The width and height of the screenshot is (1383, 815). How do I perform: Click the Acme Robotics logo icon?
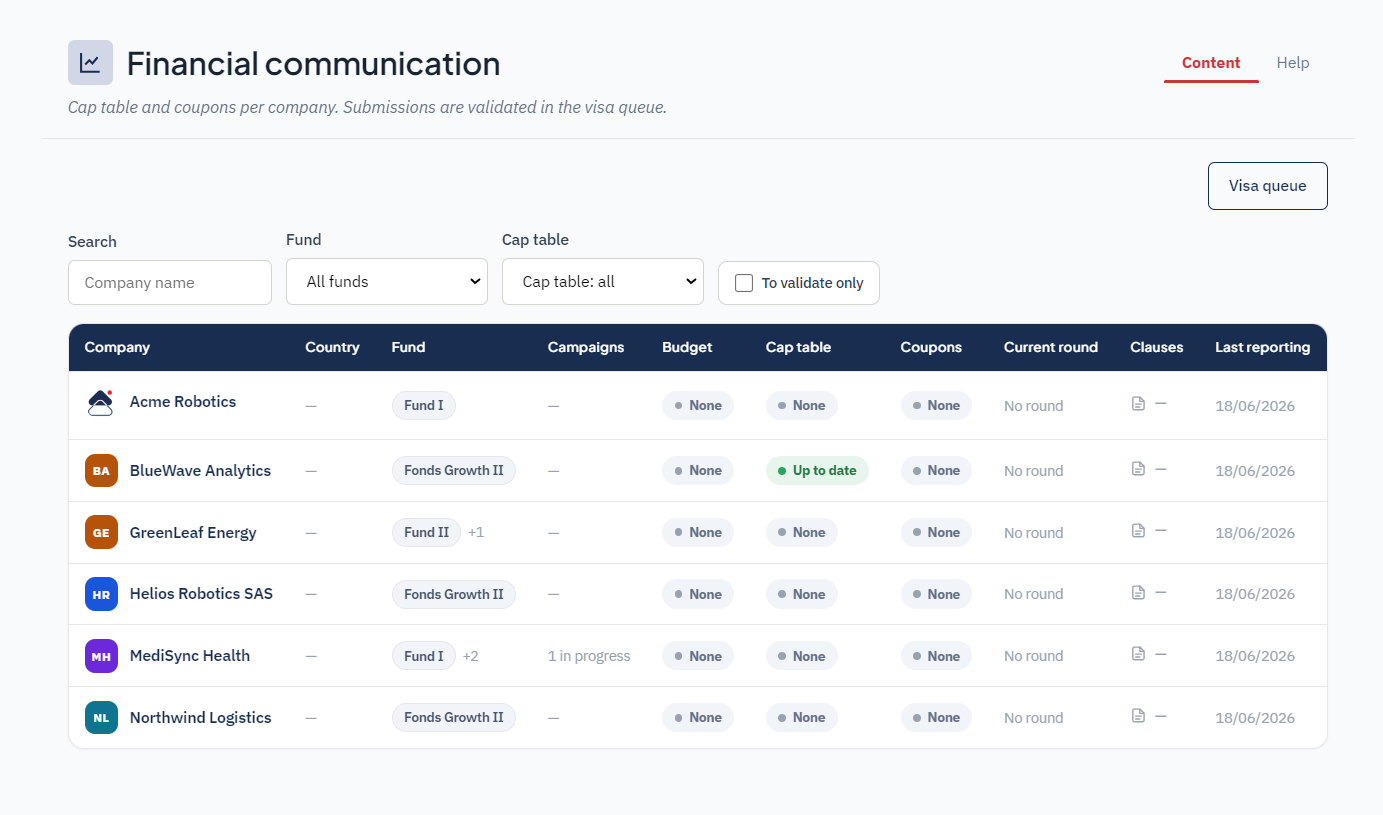[101, 403]
